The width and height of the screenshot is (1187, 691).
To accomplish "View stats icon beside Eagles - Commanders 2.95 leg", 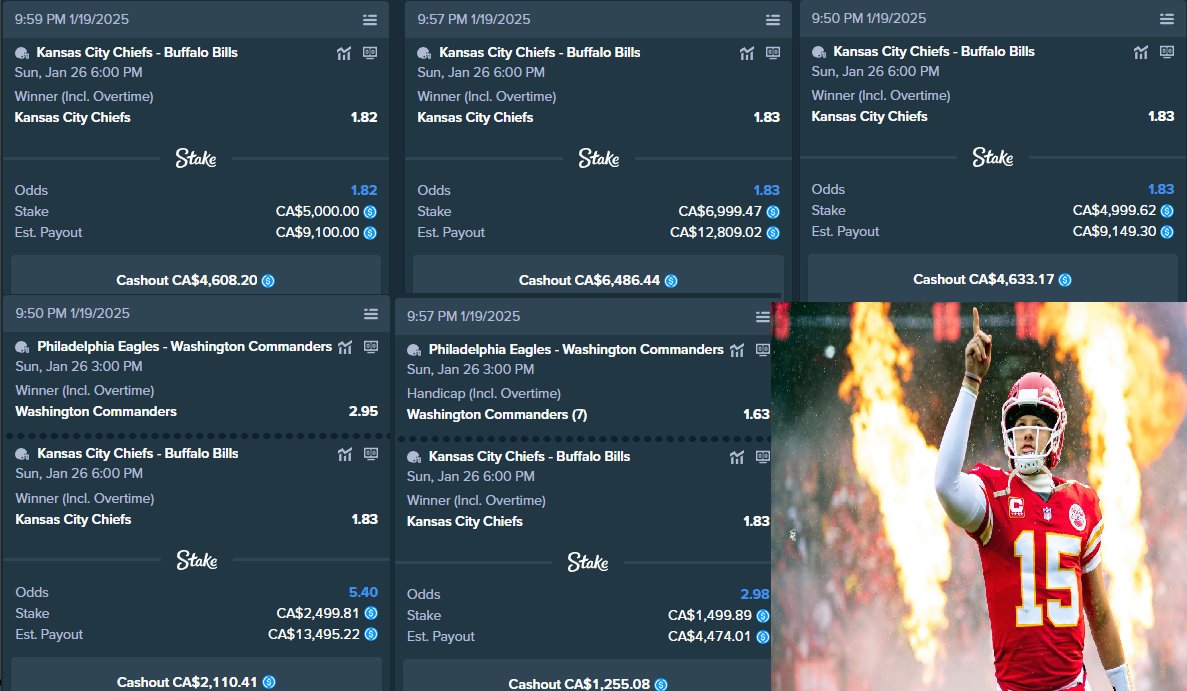I will [344, 347].
